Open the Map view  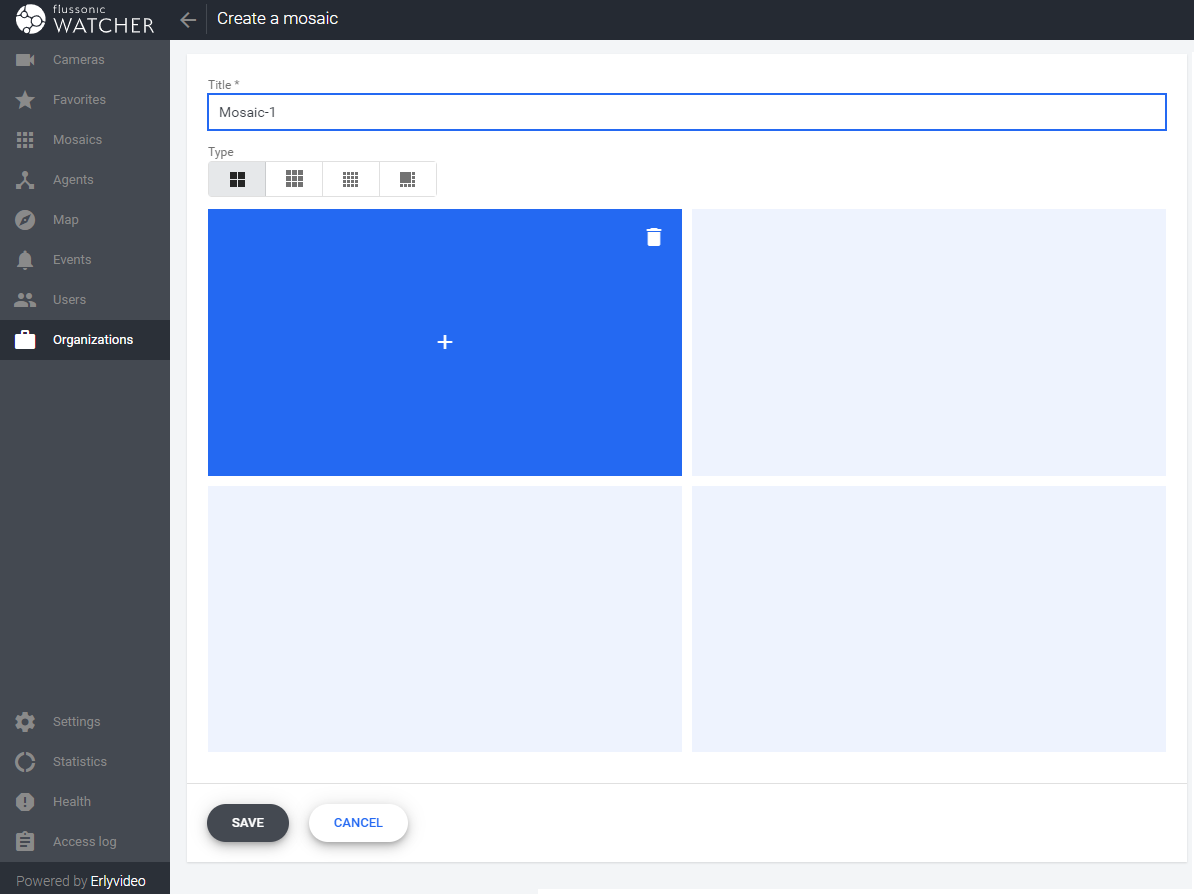tap(65, 220)
